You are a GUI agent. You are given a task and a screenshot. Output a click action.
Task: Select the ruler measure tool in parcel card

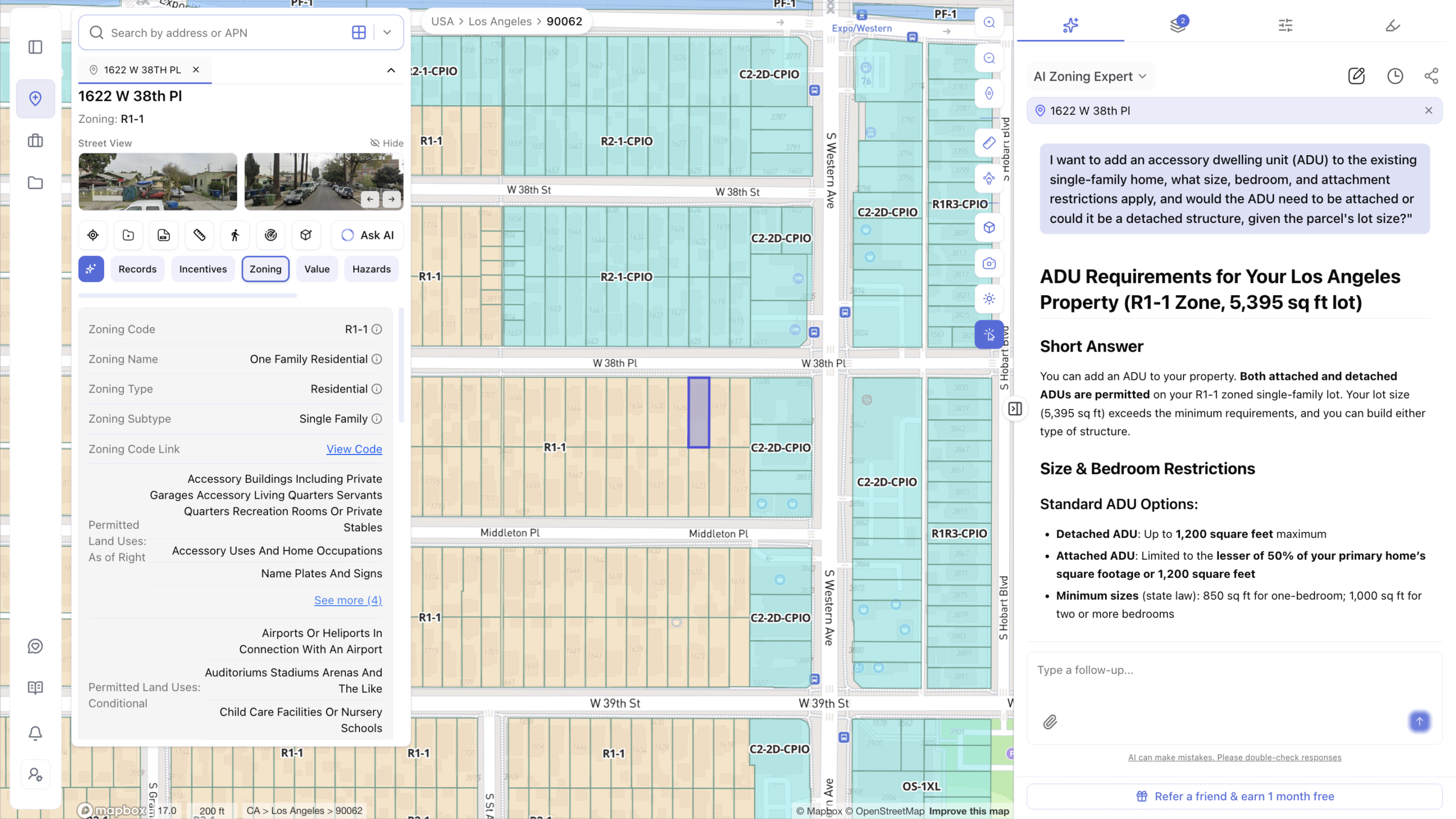tap(199, 235)
